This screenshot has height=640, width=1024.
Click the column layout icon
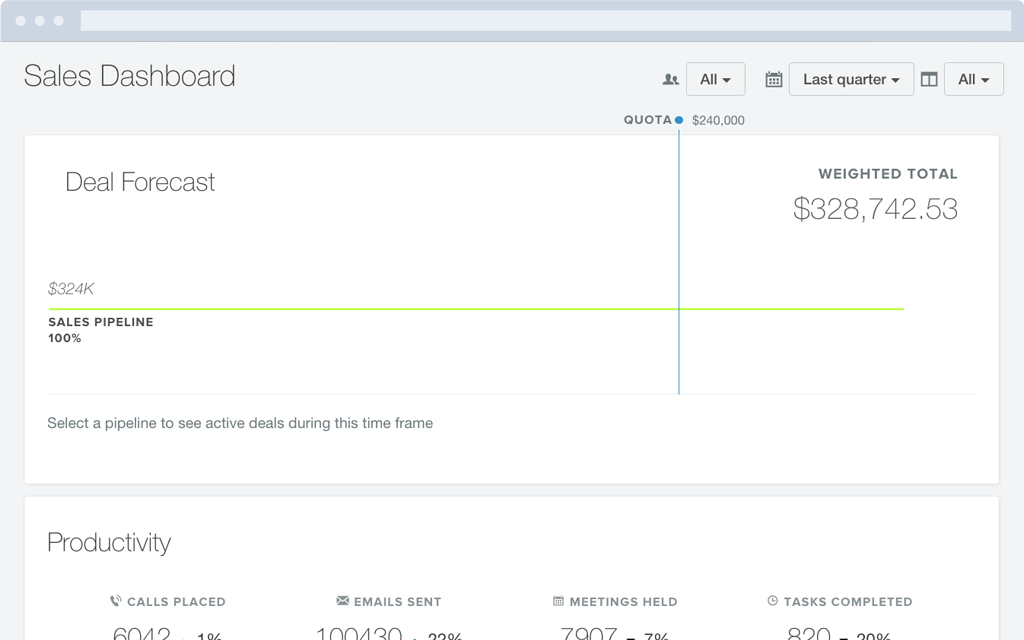click(929, 79)
